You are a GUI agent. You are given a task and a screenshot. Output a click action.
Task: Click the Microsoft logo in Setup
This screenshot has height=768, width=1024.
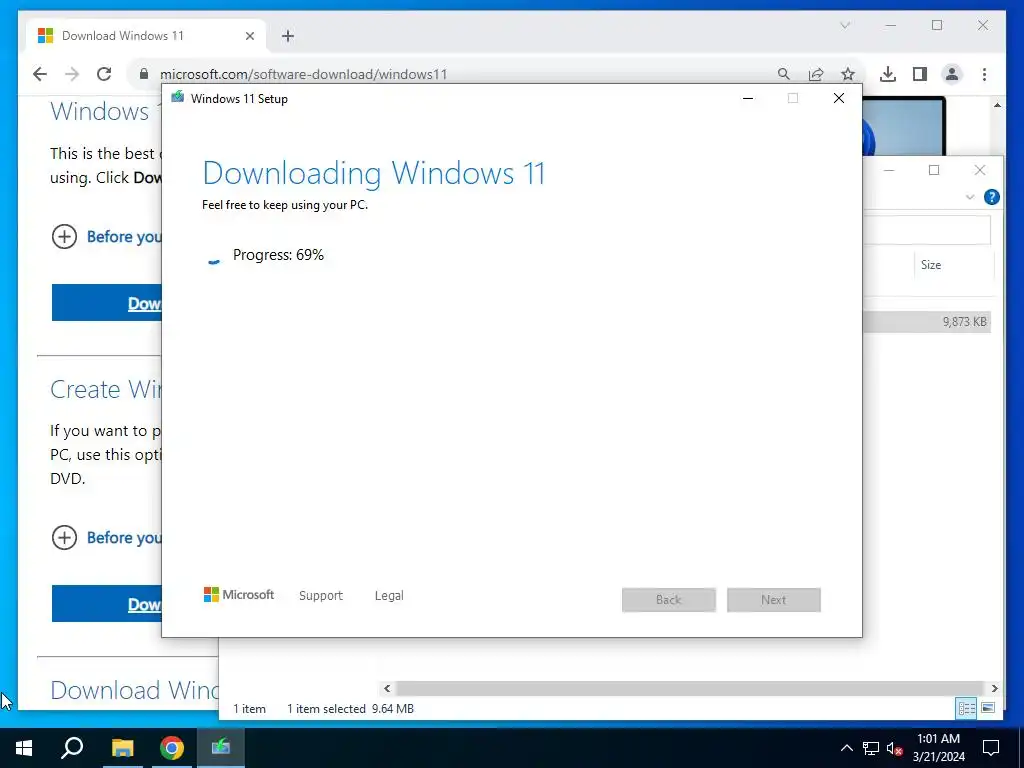[239, 595]
